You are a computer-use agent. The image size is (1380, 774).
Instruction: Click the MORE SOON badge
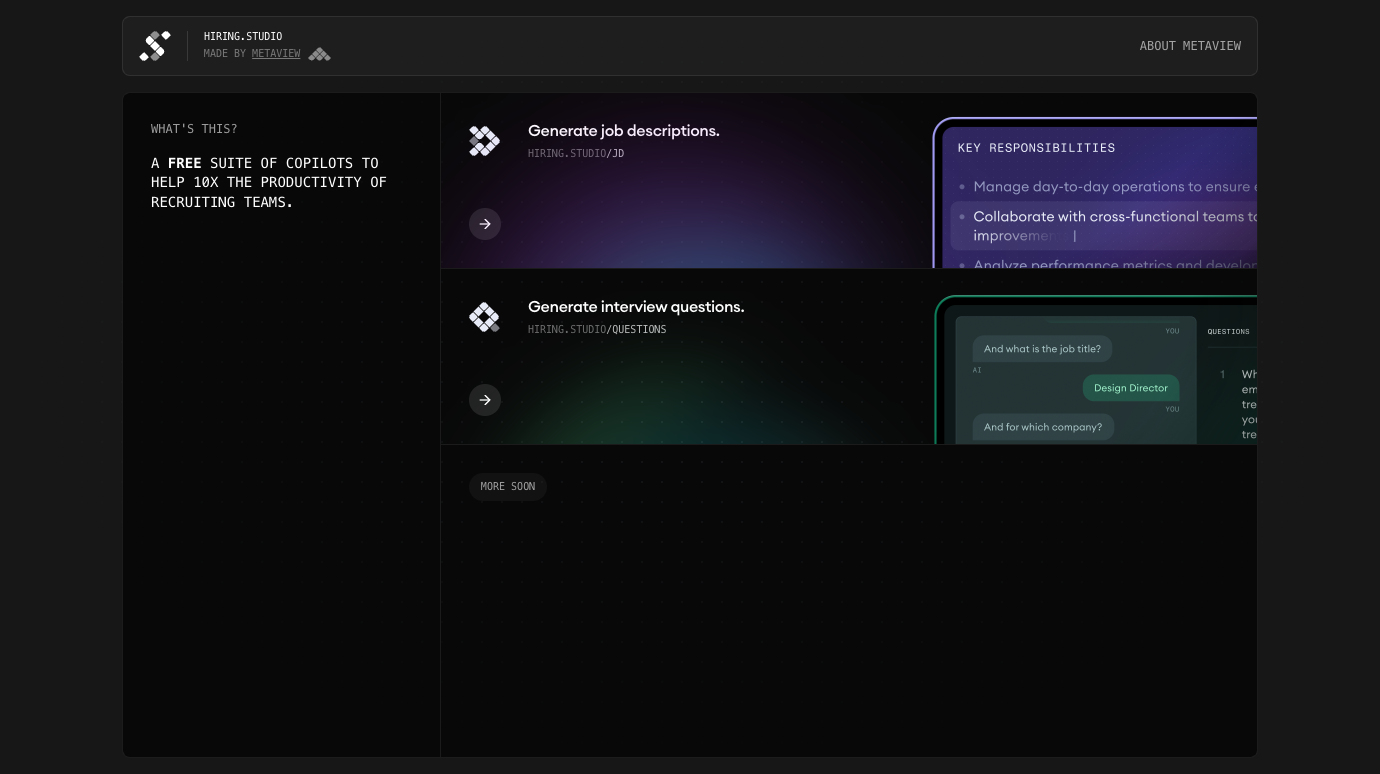coord(507,486)
